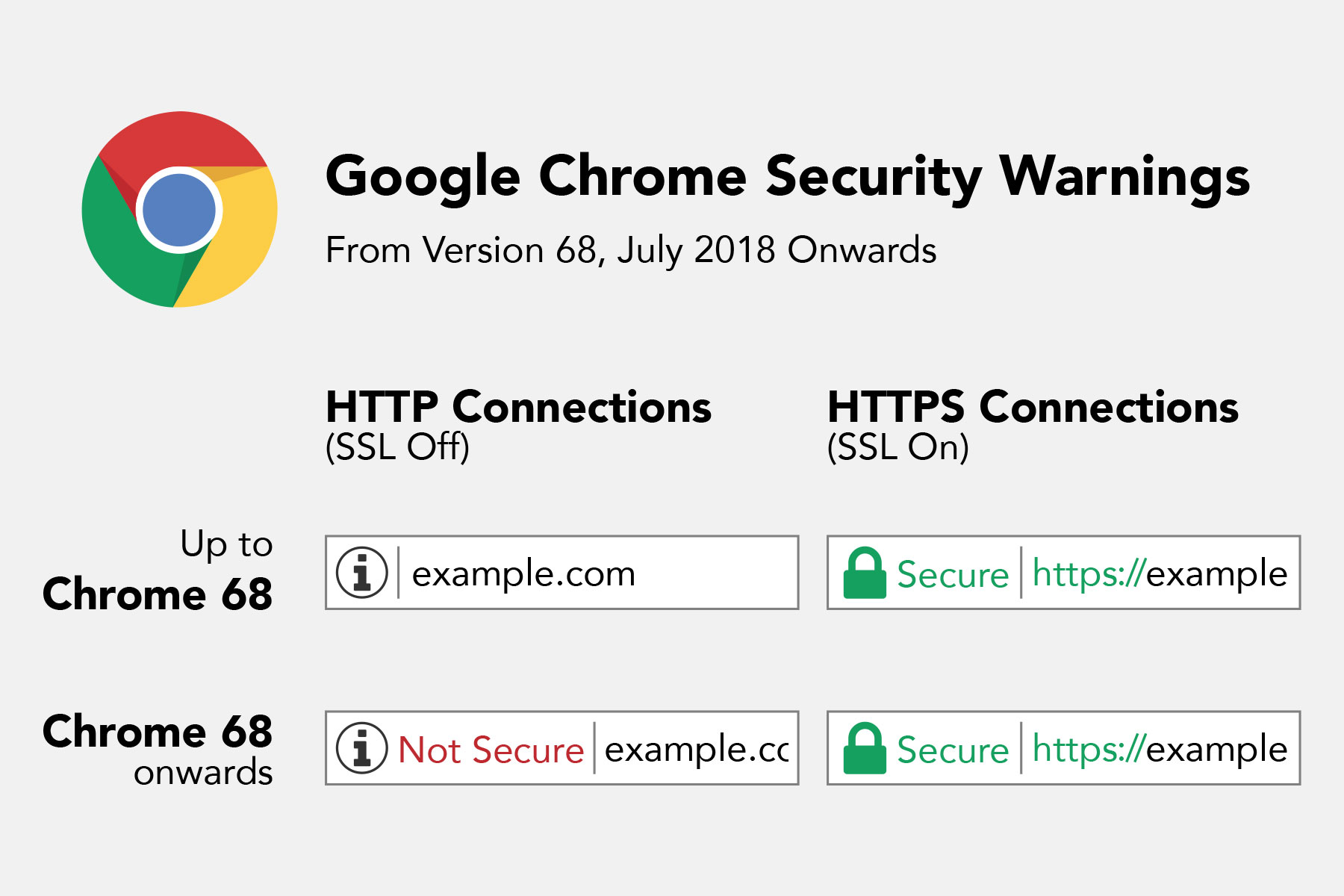
Task: Click the info icon beside example.com
Action: (362, 573)
